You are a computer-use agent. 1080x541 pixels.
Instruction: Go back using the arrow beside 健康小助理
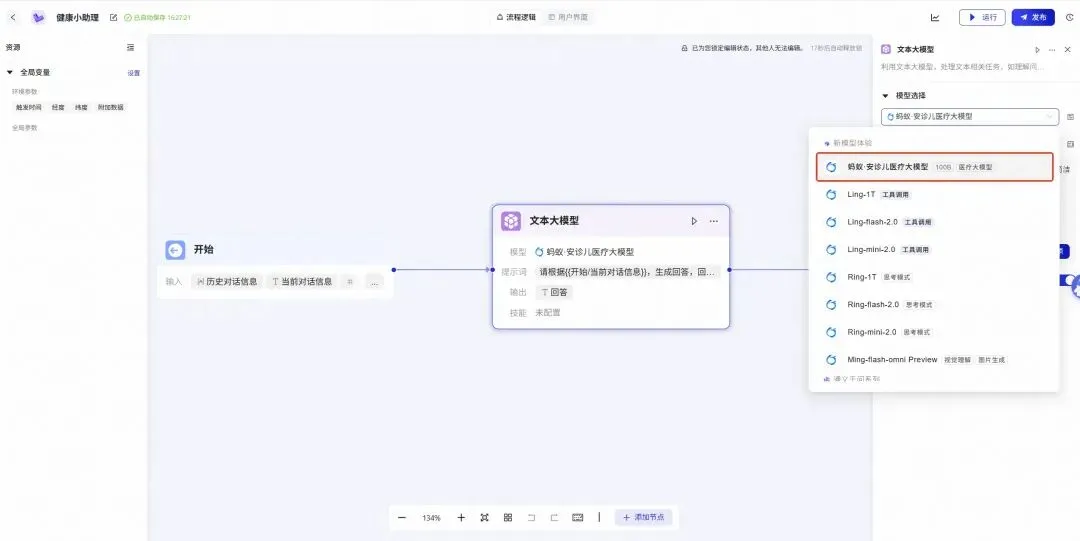(13, 17)
